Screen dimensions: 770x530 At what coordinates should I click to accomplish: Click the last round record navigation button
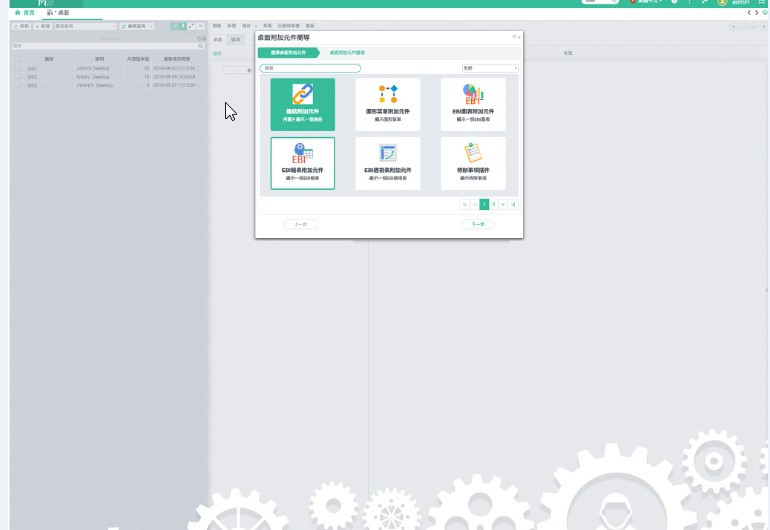(x=764, y=27)
